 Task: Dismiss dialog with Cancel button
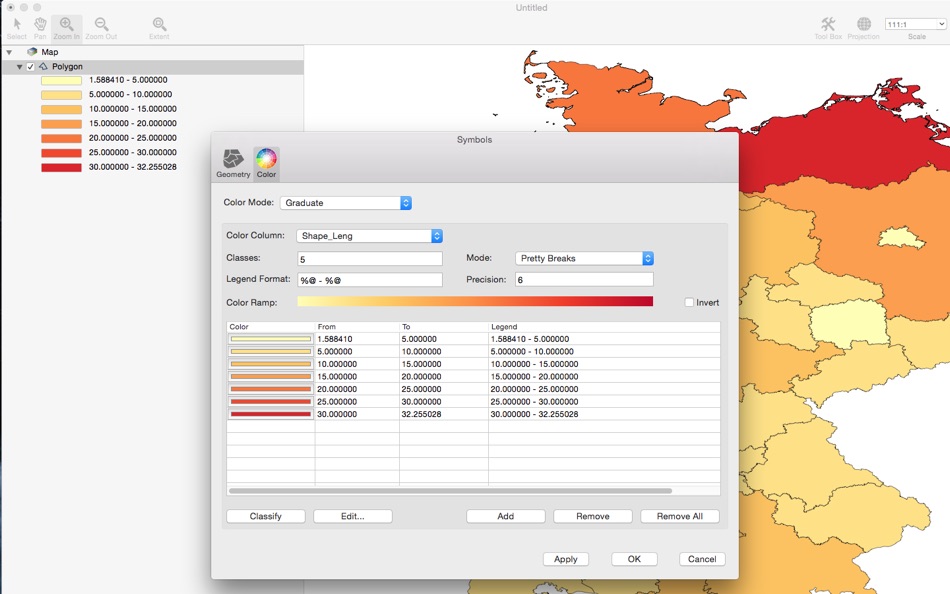pyautogui.click(x=702, y=559)
